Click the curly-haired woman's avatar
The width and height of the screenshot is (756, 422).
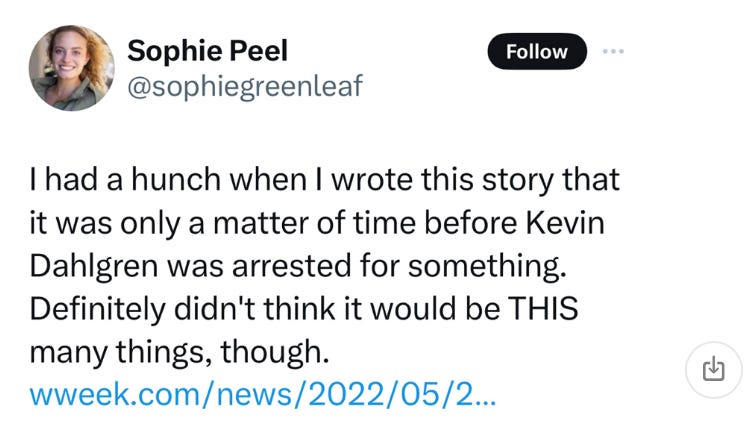[x=72, y=68]
